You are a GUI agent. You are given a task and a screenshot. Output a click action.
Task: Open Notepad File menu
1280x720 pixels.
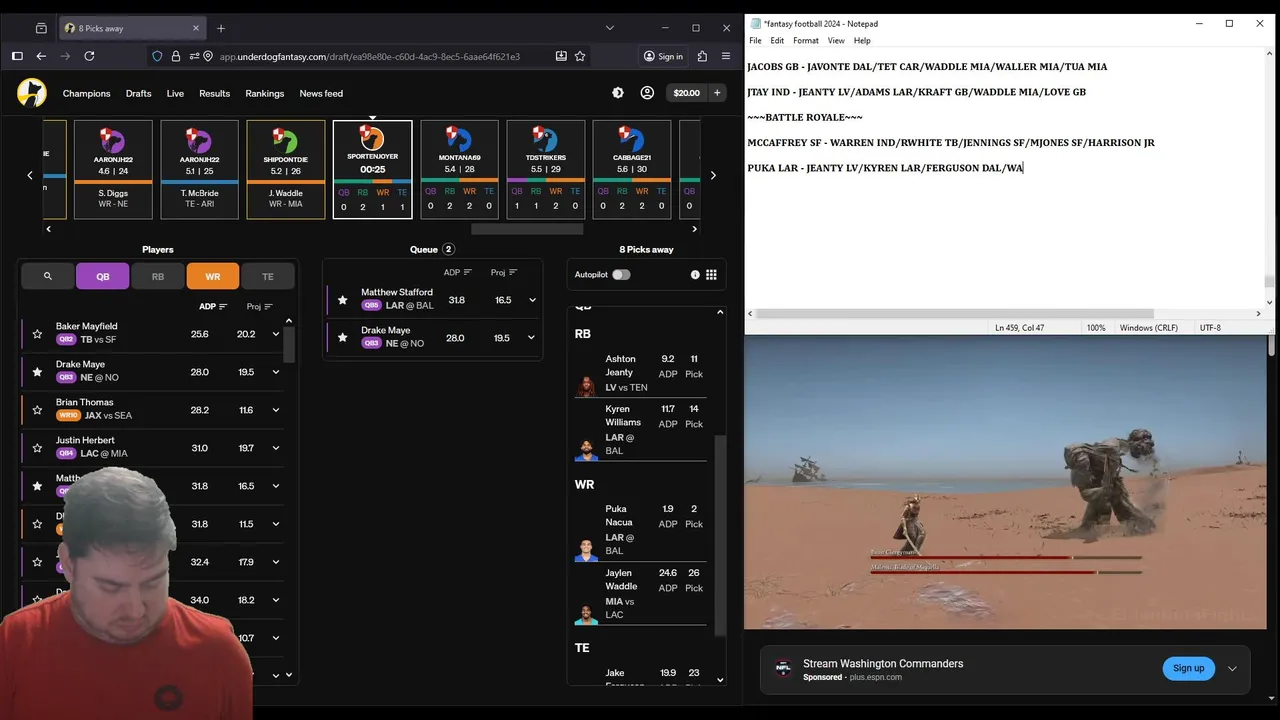[755, 40]
